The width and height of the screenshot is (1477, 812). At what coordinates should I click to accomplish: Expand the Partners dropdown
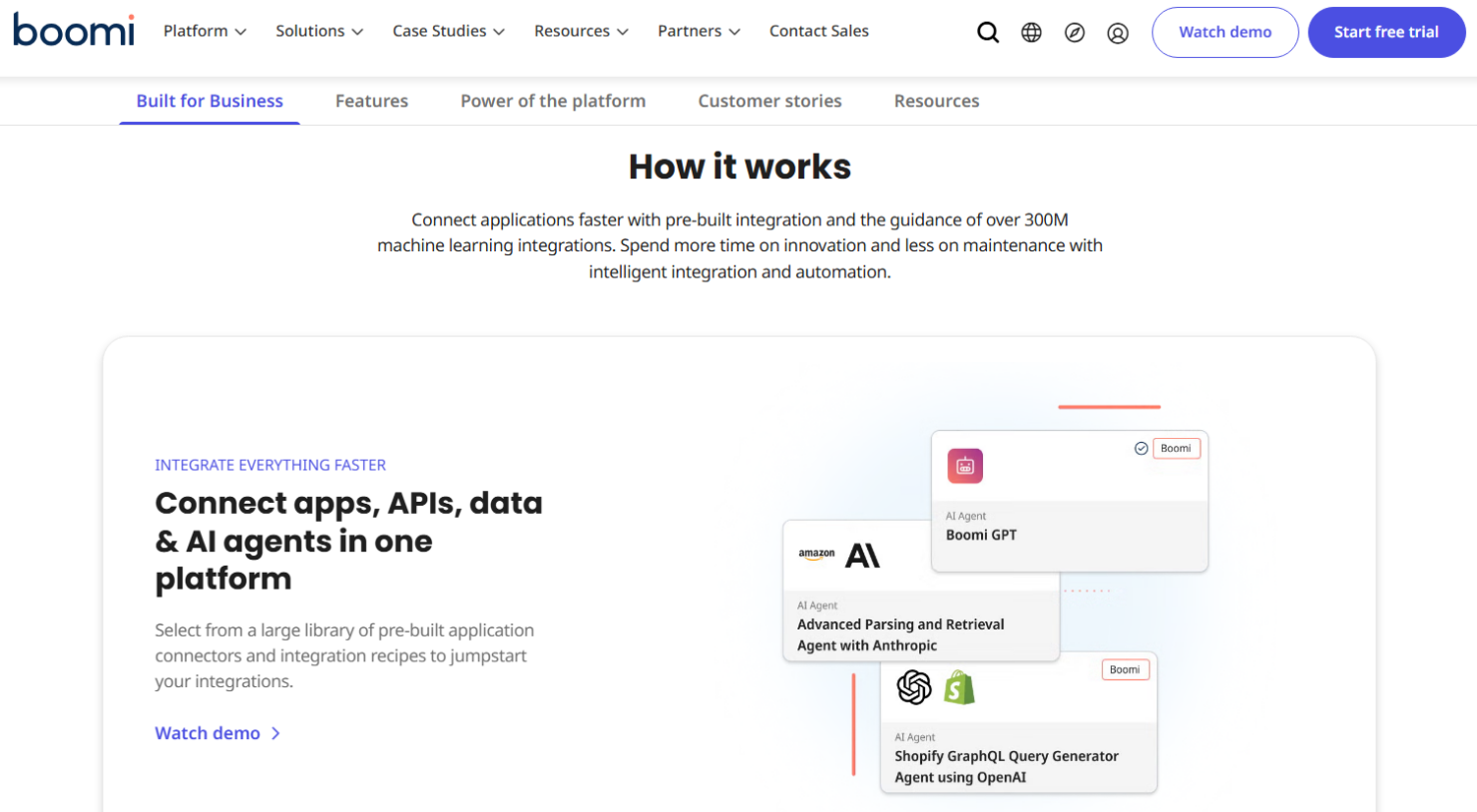coord(698,31)
